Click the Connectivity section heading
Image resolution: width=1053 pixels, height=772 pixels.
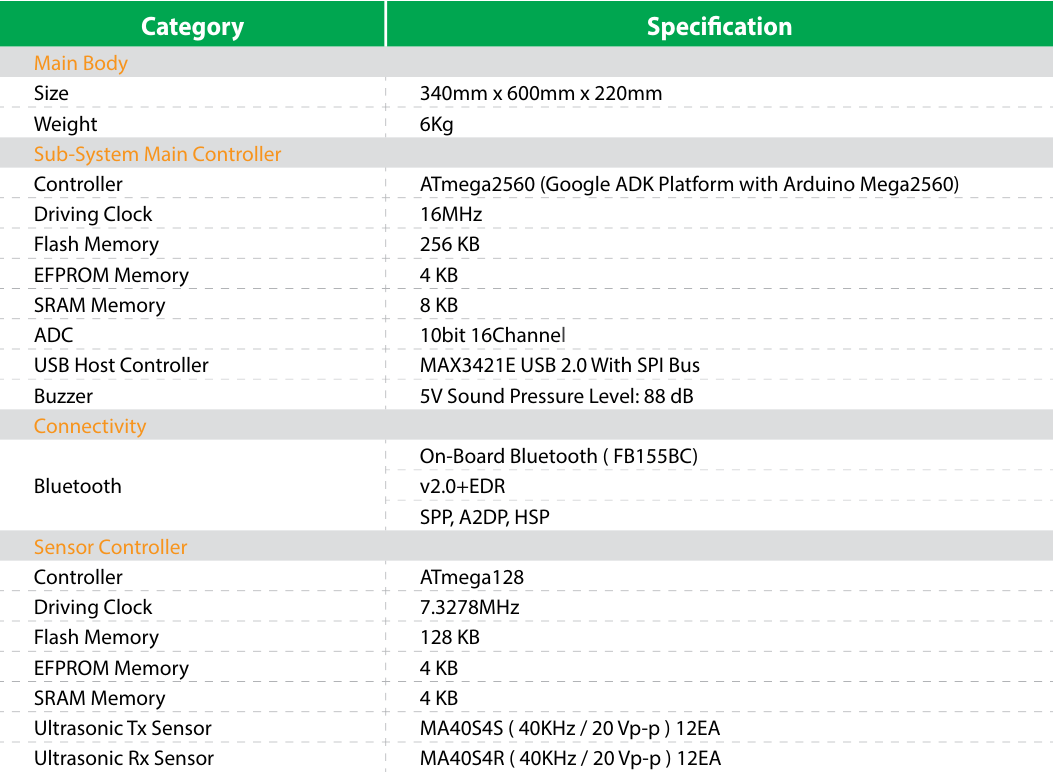point(90,426)
